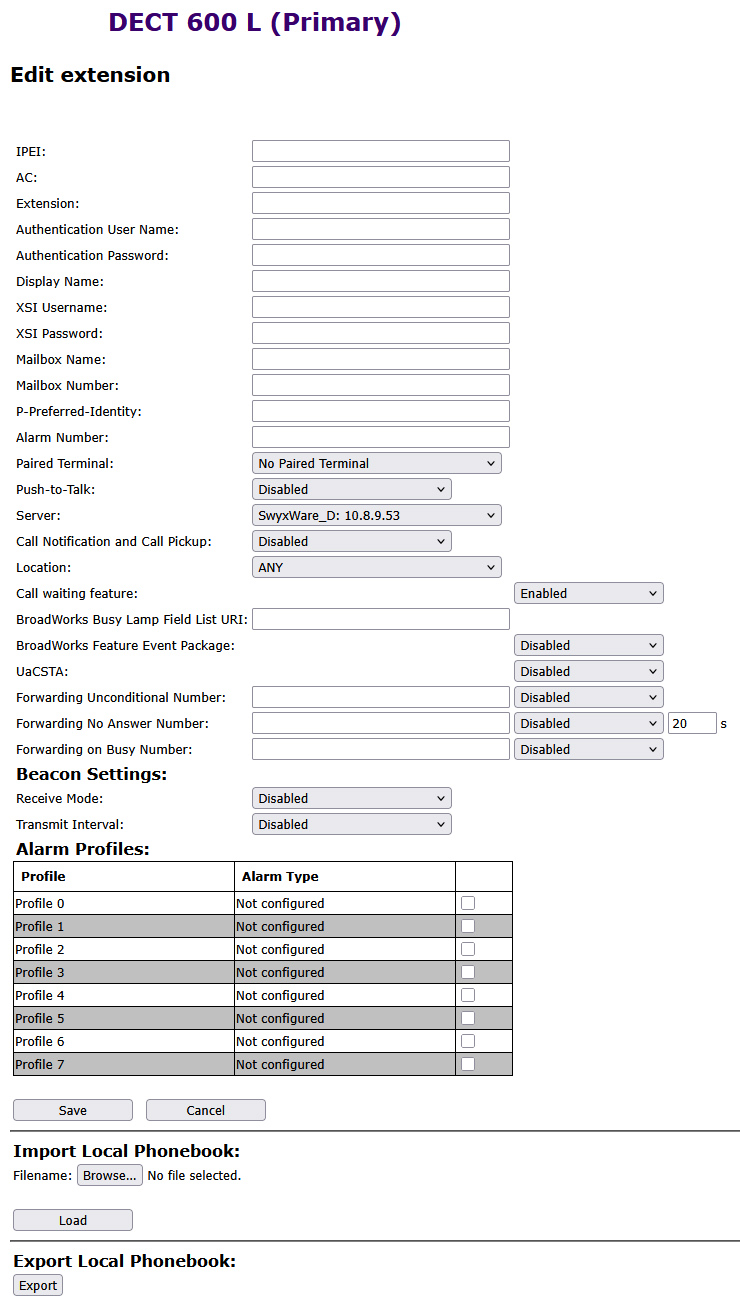This screenshot has width=740, height=1307.
Task: Open the Forwarding on Busy status dropdown
Action: (x=589, y=749)
